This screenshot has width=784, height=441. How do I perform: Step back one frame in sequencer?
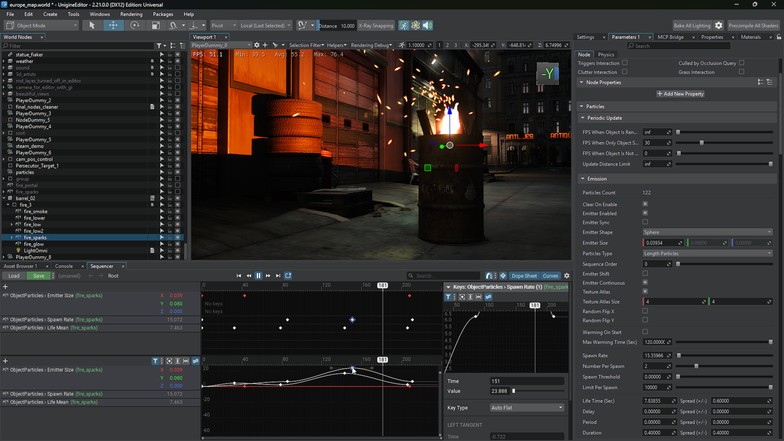(248, 276)
